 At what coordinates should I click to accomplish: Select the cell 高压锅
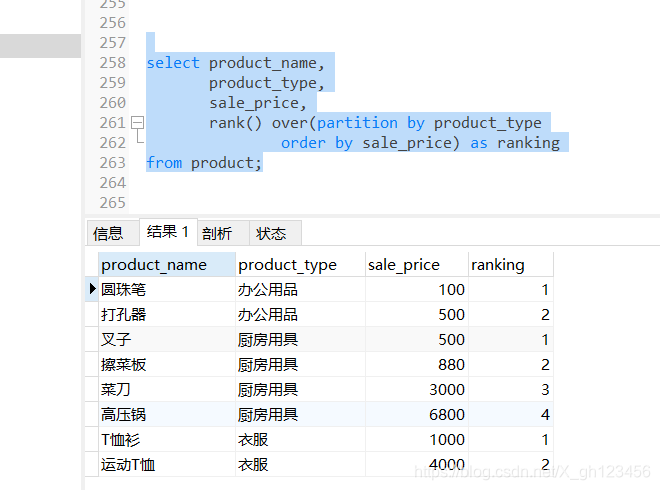pyautogui.click(x=167, y=415)
